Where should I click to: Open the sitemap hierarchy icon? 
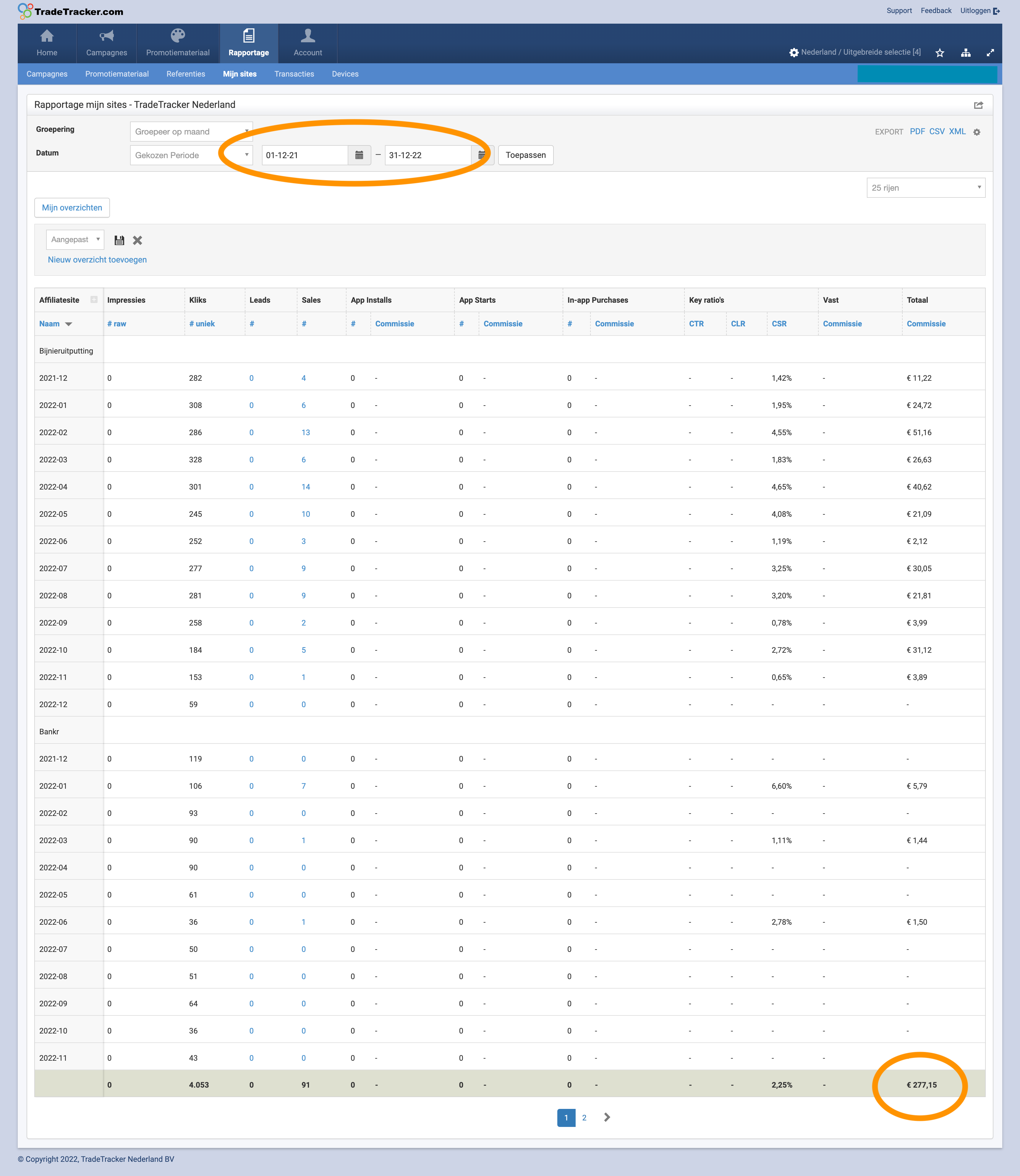(965, 52)
